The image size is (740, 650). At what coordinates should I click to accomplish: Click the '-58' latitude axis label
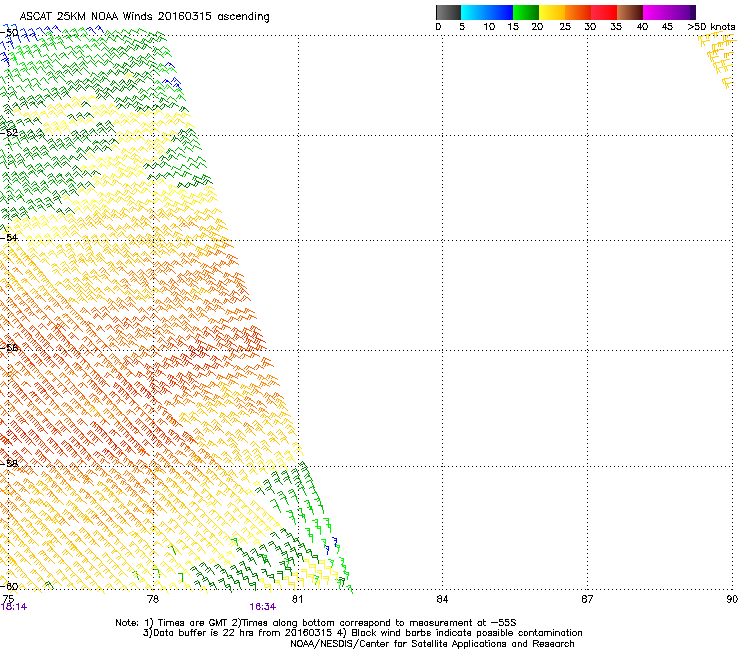pyautogui.click(x=9, y=464)
